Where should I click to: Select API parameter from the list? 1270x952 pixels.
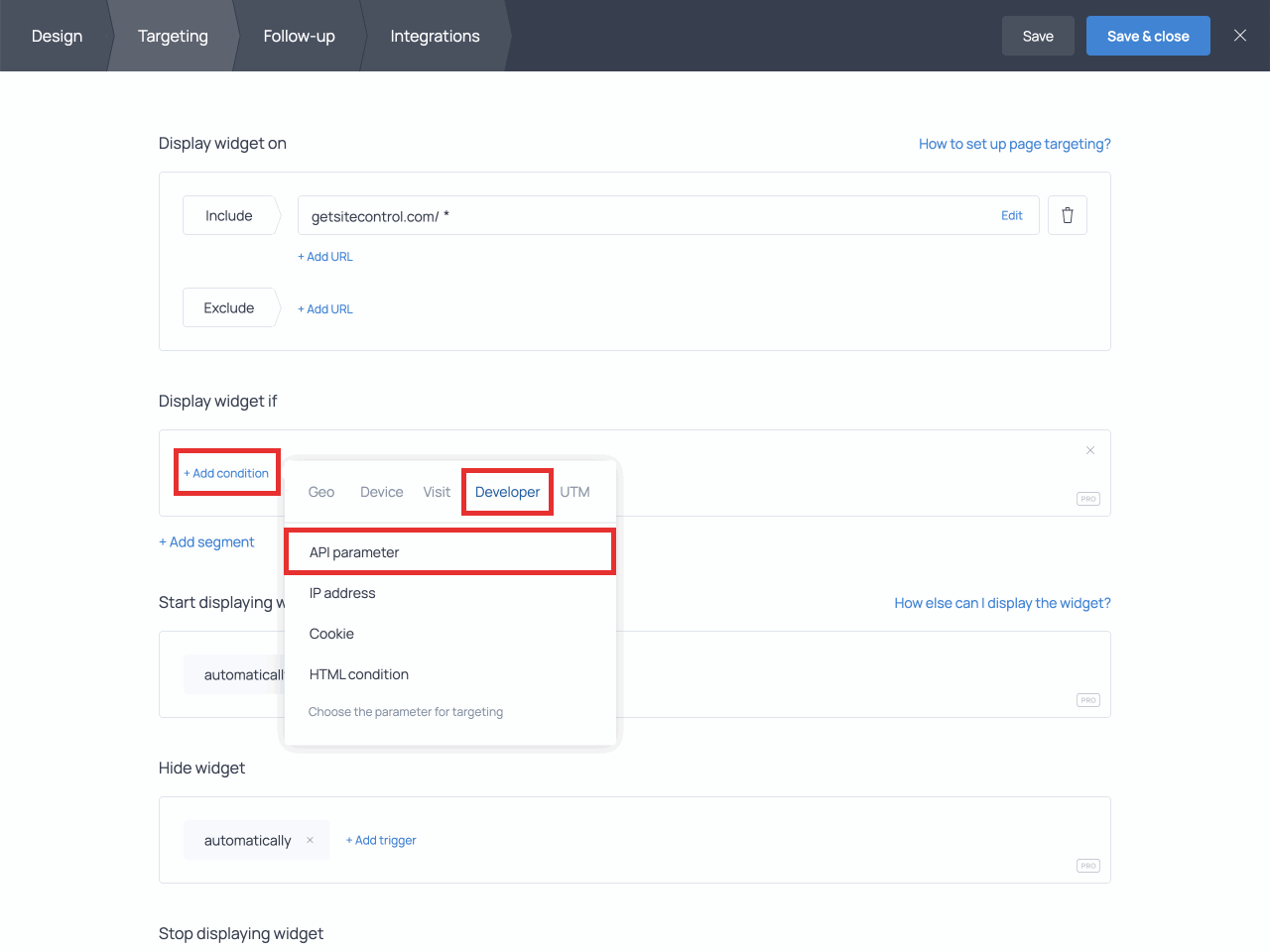click(x=354, y=552)
